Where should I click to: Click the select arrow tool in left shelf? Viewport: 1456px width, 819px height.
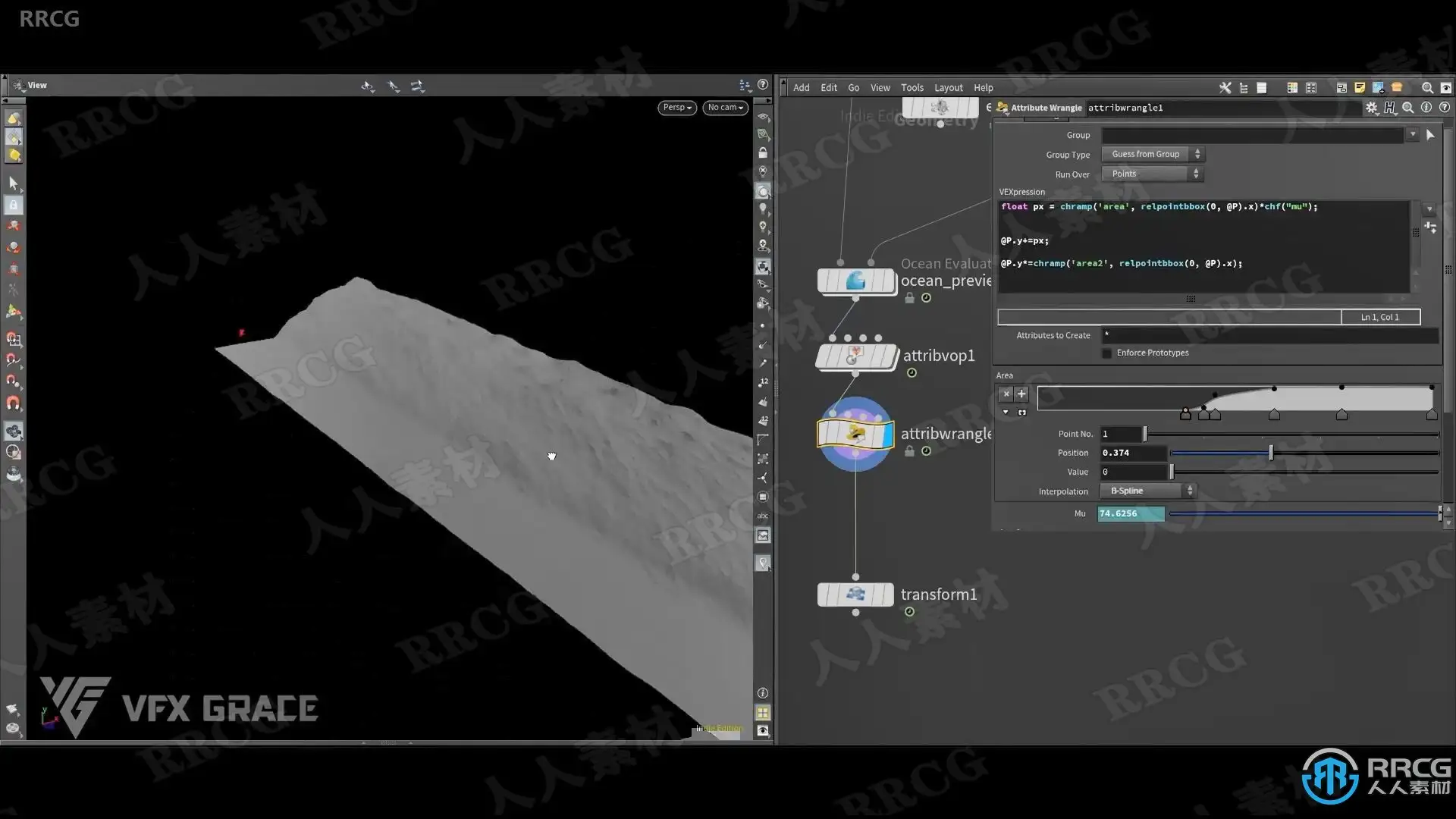[13, 184]
